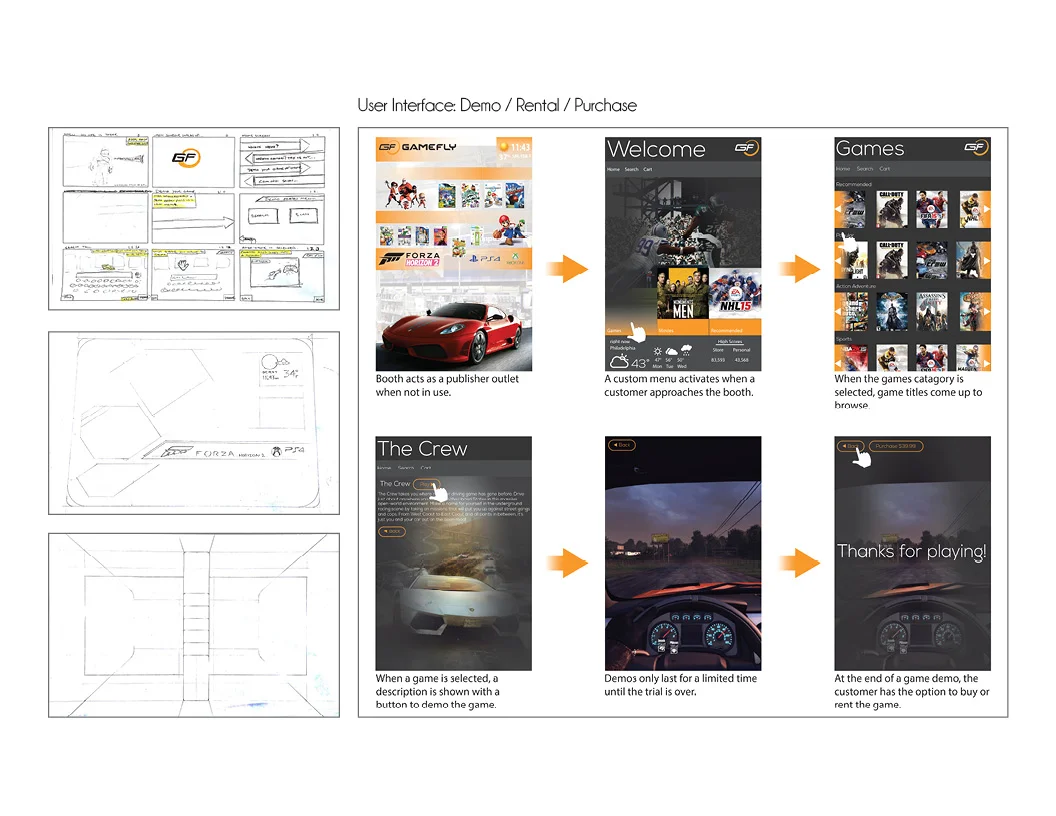Screen dimensions: 1056x816
Task: Click the rainy Wednesday forecast icon
Action: coord(686,350)
